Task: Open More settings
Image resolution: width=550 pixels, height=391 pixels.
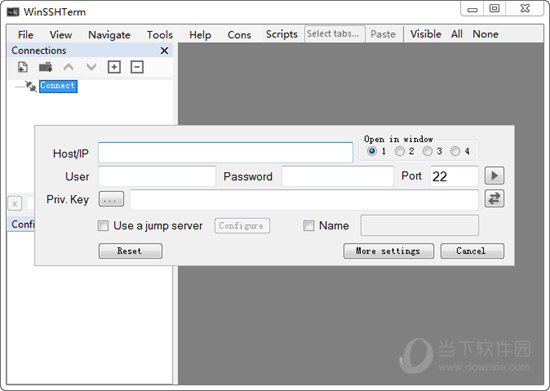Action: (x=388, y=251)
